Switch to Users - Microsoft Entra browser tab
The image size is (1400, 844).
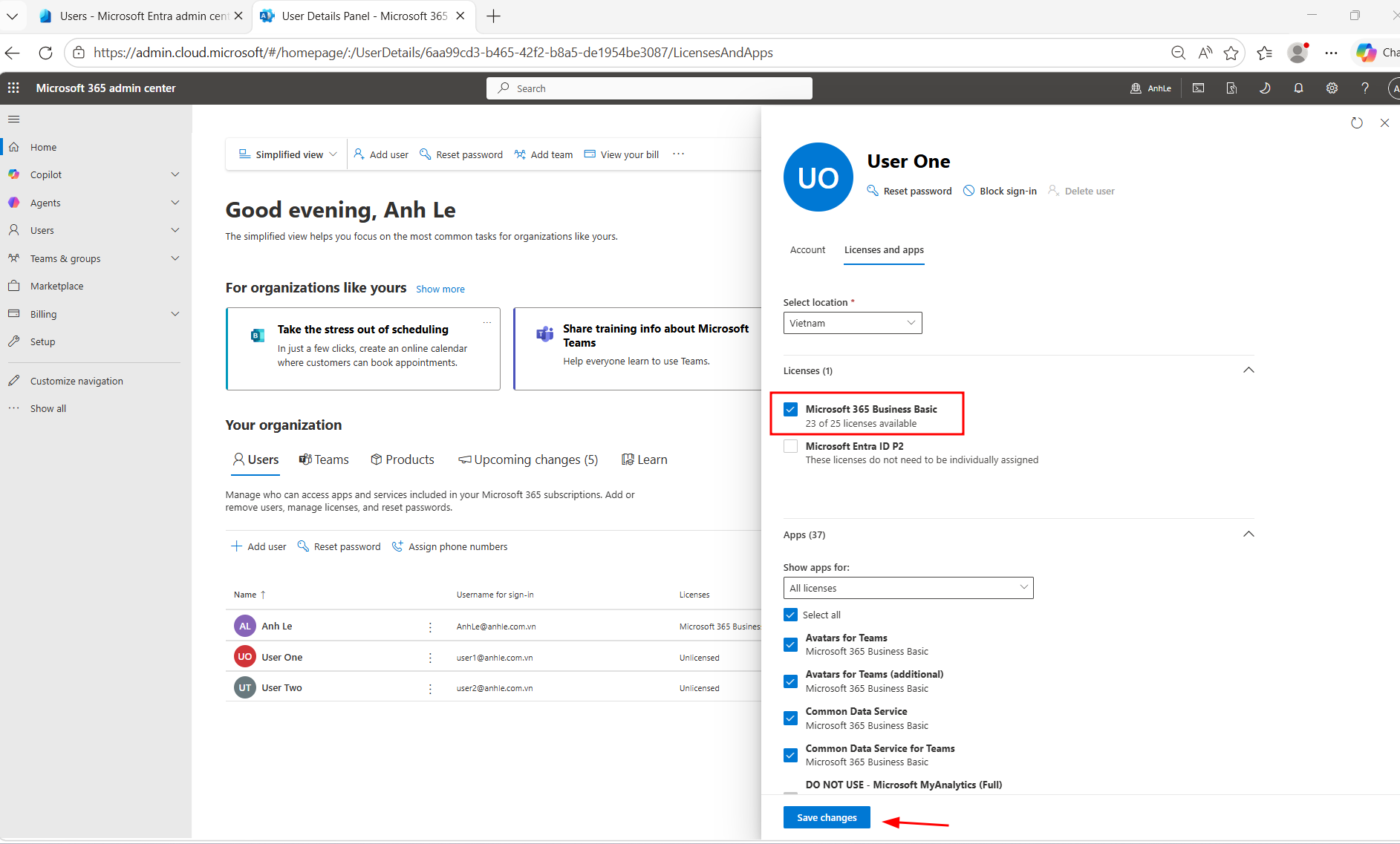141,16
